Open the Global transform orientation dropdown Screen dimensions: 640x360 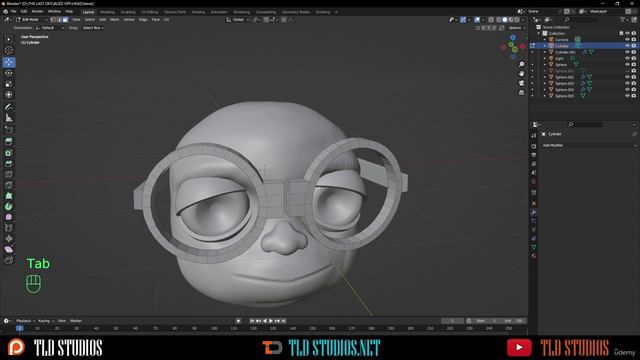(238, 20)
